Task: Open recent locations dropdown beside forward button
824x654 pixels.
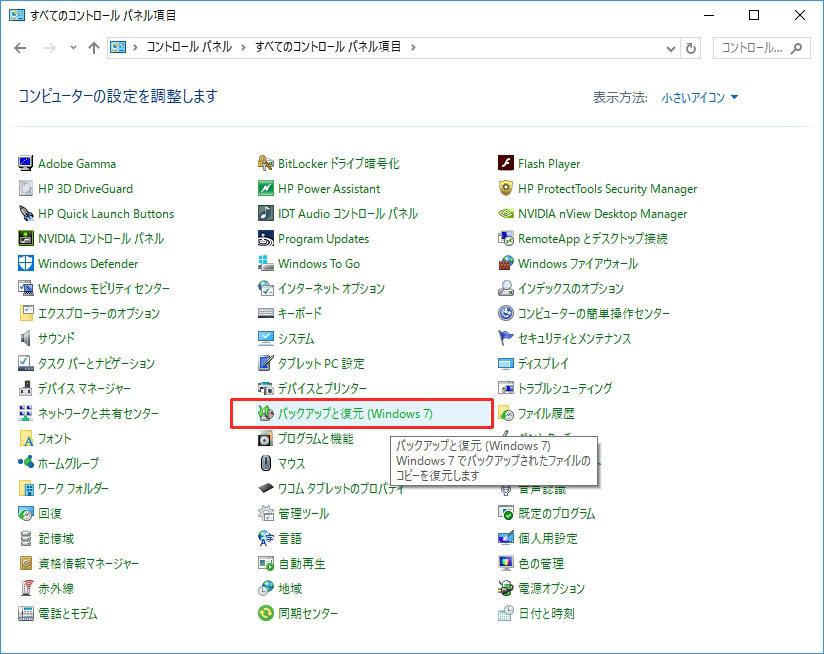Action: [73, 48]
